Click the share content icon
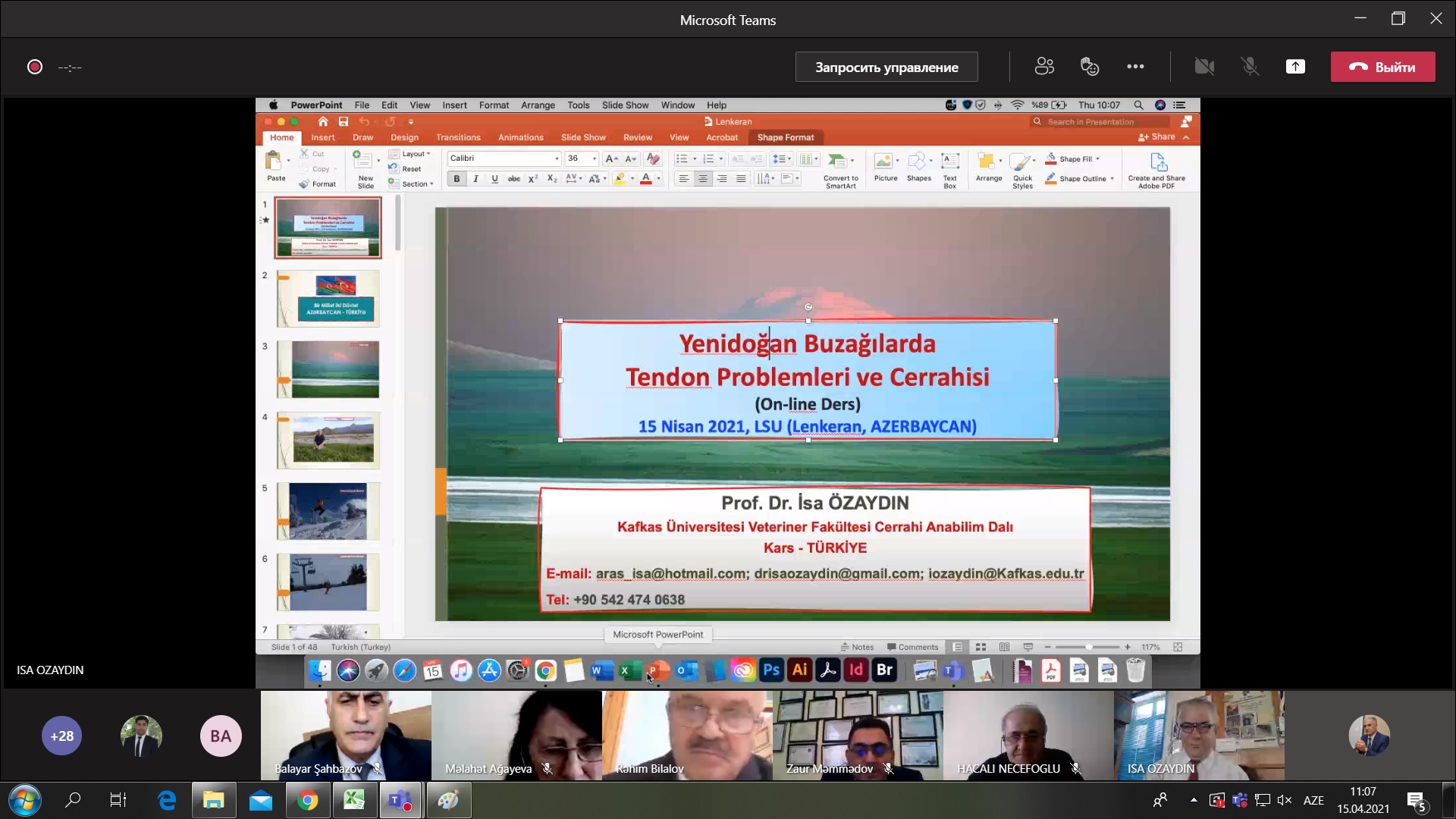 pyautogui.click(x=1295, y=67)
